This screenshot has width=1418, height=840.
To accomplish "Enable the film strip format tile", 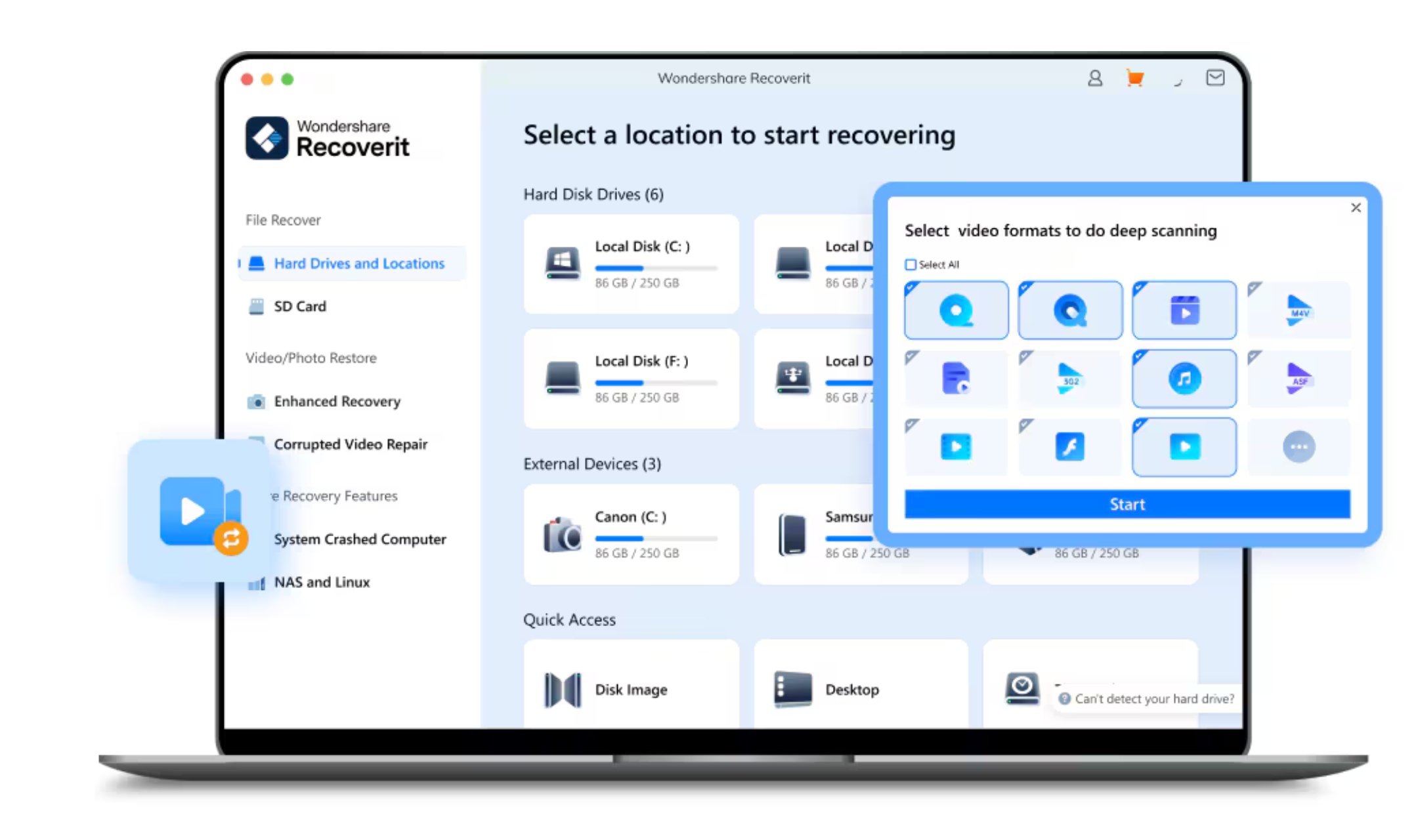I will click(956, 447).
